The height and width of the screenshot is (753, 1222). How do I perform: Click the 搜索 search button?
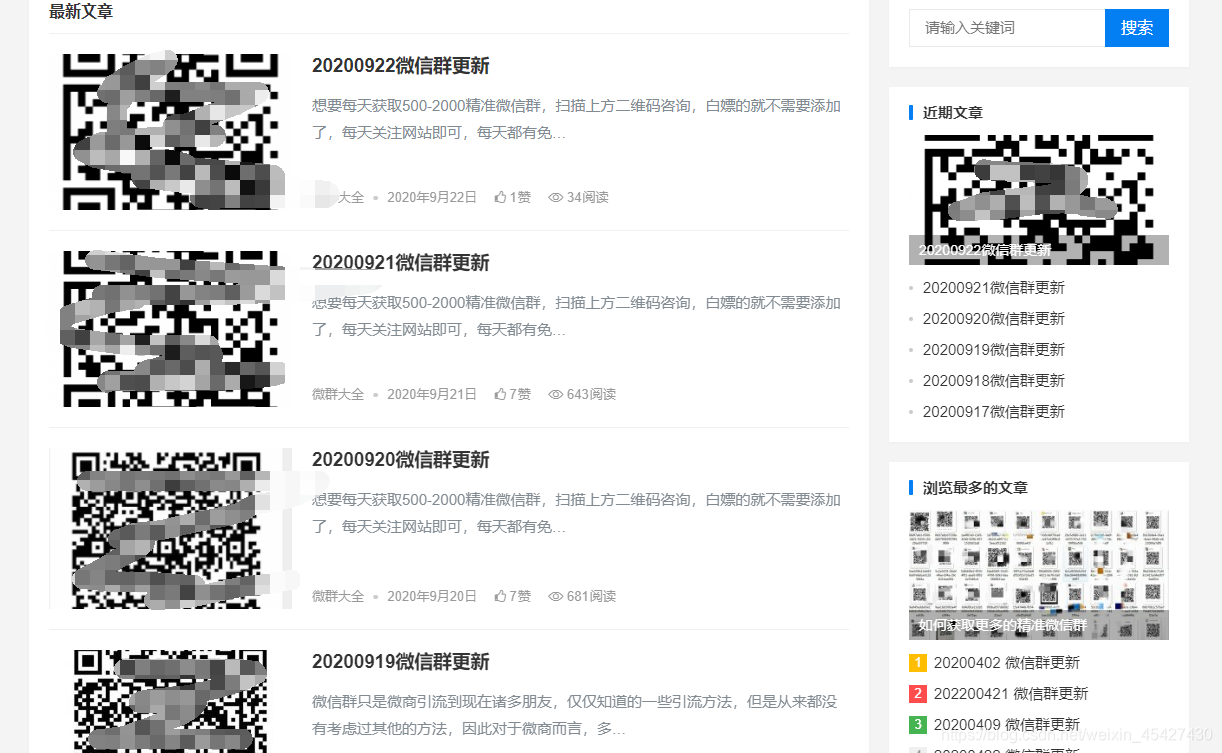1137,28
